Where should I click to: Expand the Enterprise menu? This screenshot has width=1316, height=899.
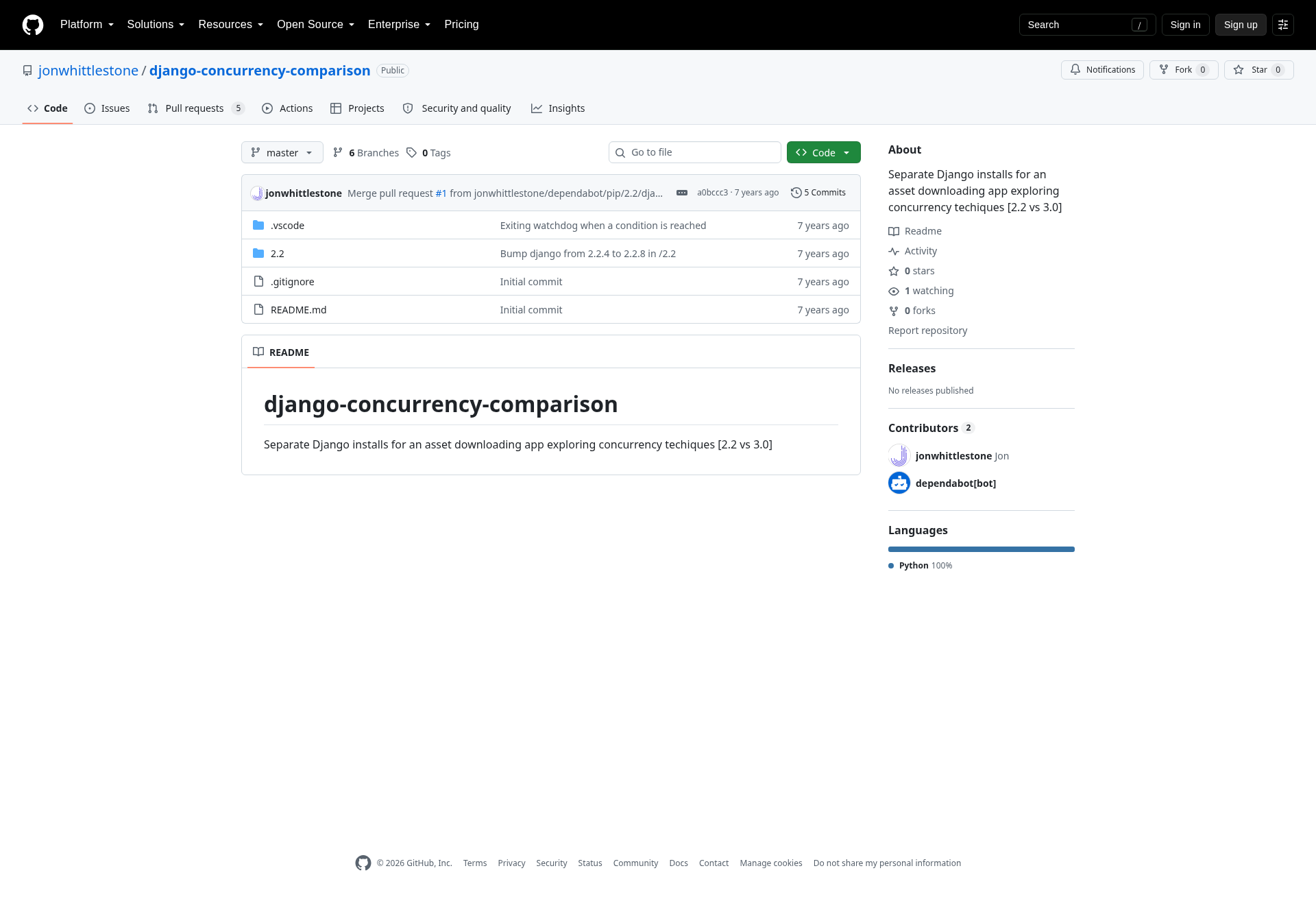pos(400,25)
